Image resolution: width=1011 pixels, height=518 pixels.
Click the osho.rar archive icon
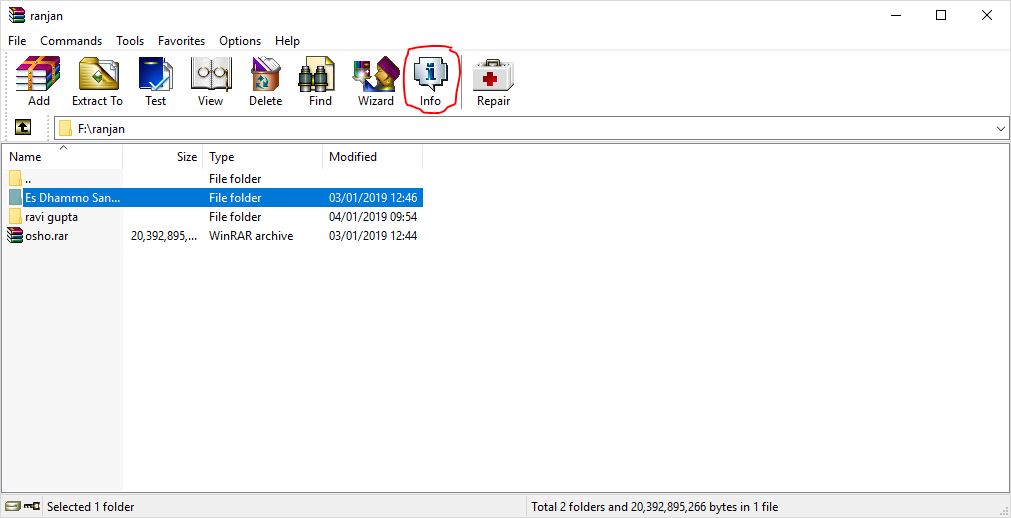point(15,235)
